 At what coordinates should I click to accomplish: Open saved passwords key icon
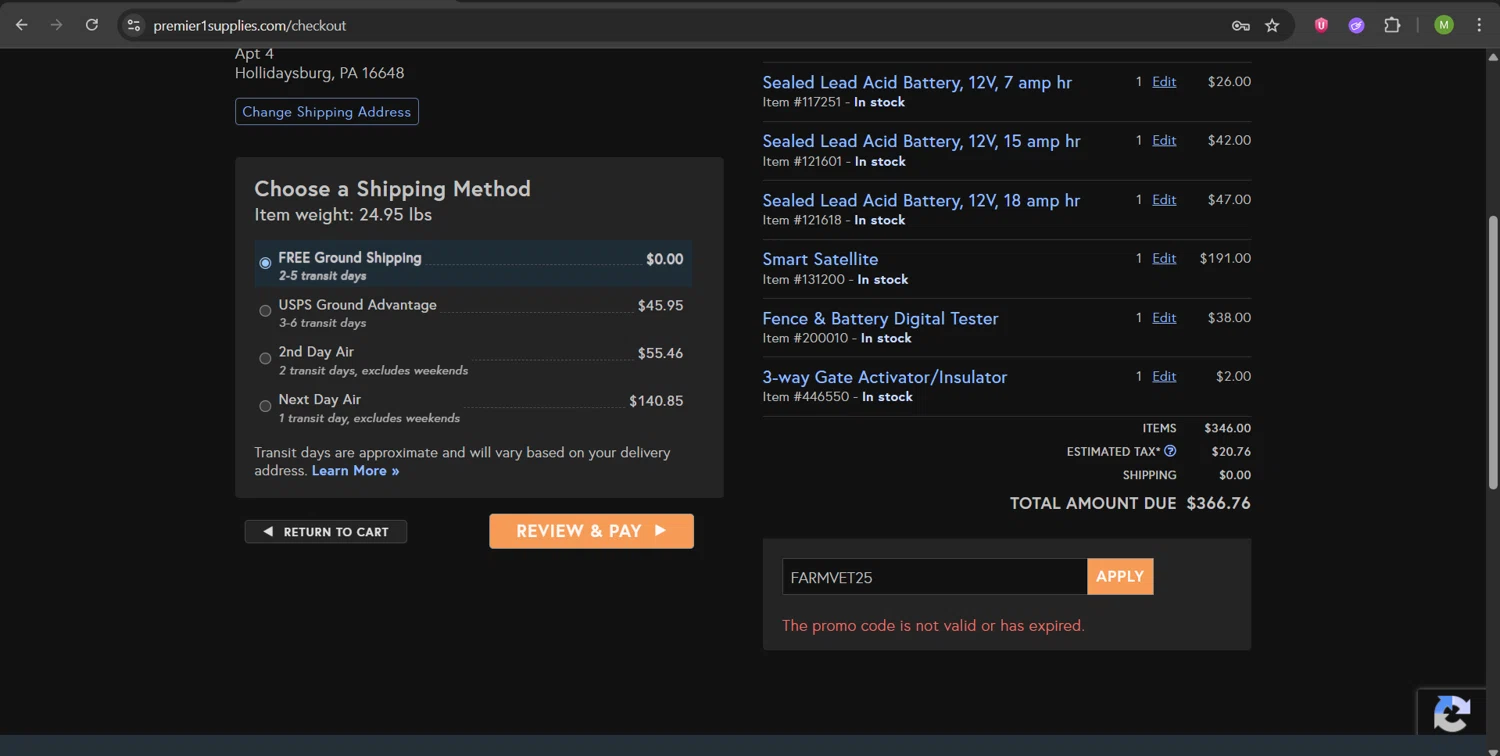[x=1240, y=25]
